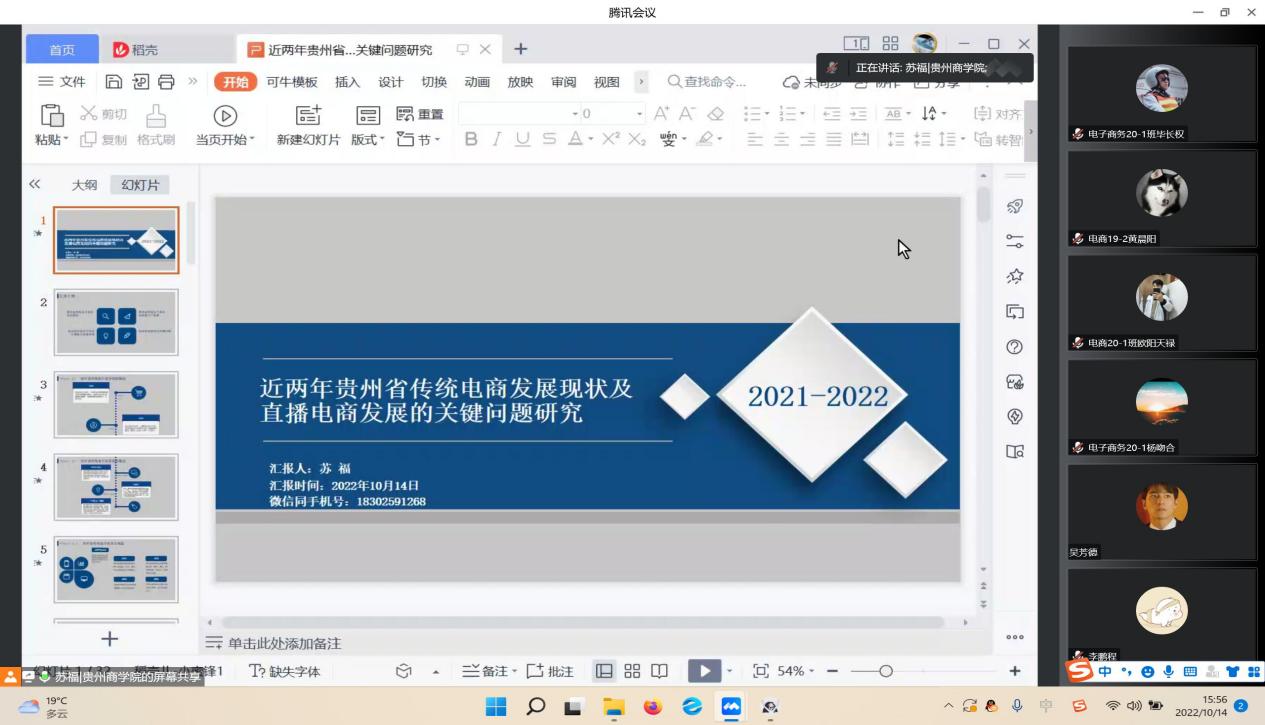This screenshot has height=725, width=1265.
Task: Click the 3D box icon in status bar
Action: [x=404, y=671]
